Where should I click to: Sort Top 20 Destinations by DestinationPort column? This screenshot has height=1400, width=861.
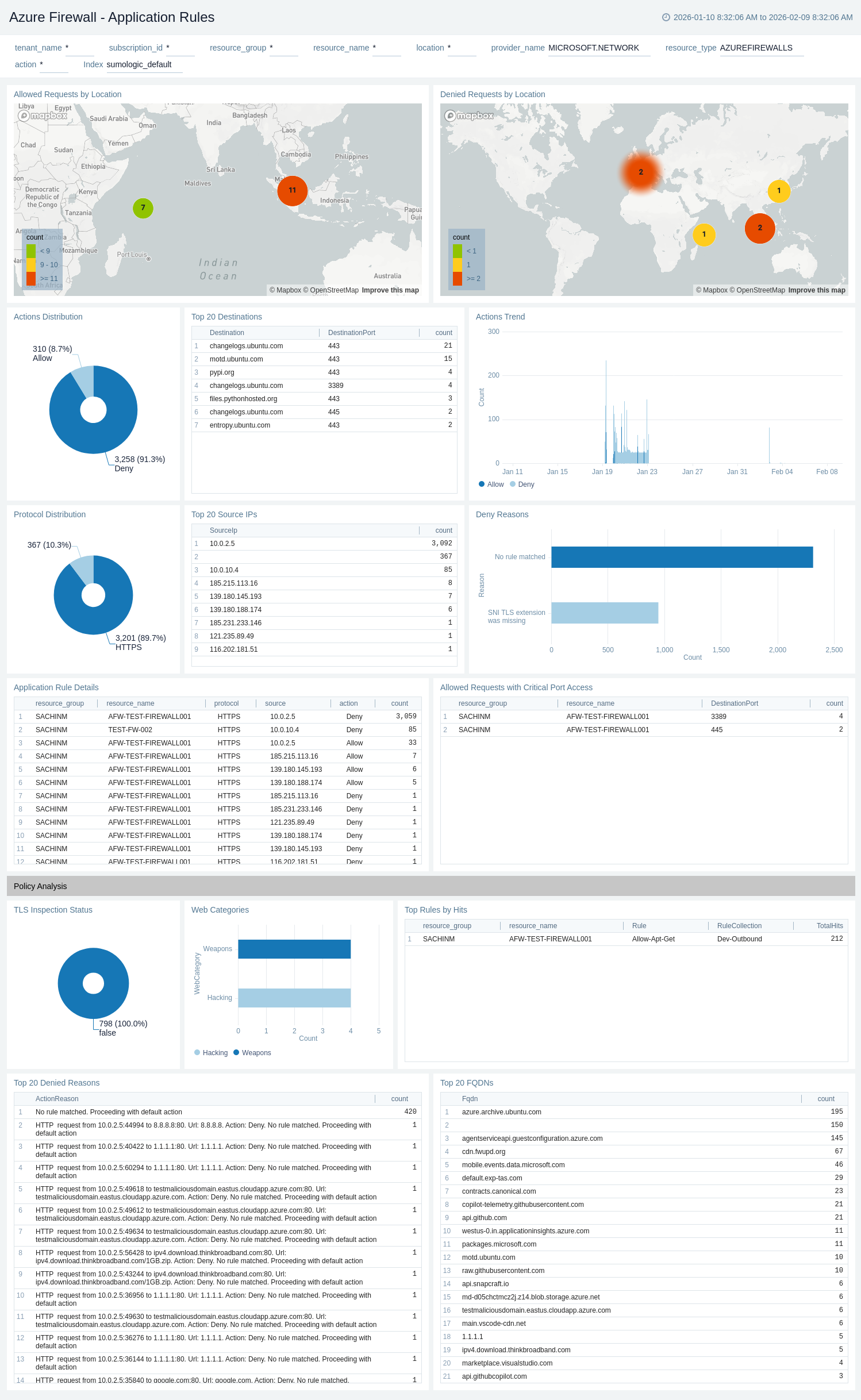tap(351, 333)
